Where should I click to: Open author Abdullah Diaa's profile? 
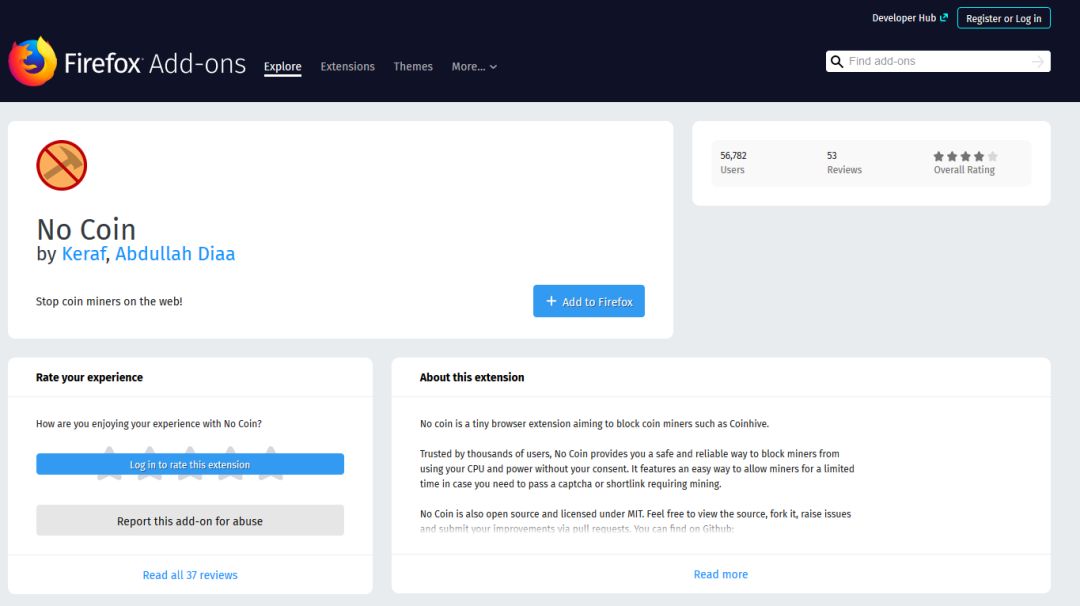pyautogui.click(x=175, y=253)
